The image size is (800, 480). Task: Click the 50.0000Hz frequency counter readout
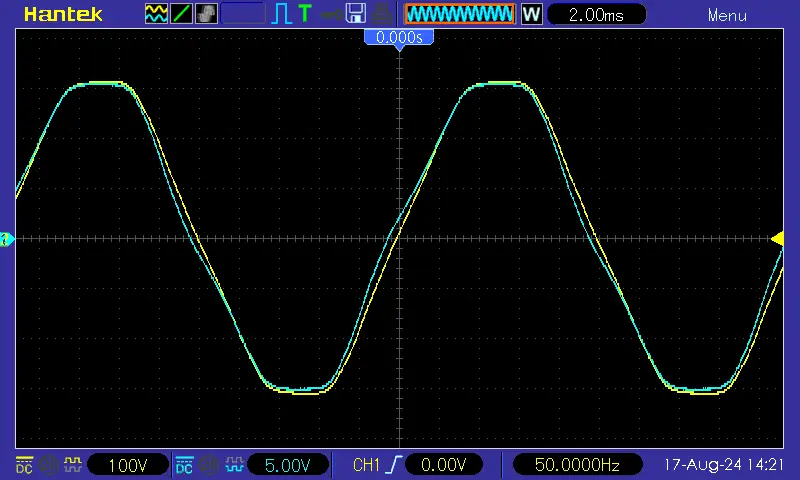click(577, 465)
